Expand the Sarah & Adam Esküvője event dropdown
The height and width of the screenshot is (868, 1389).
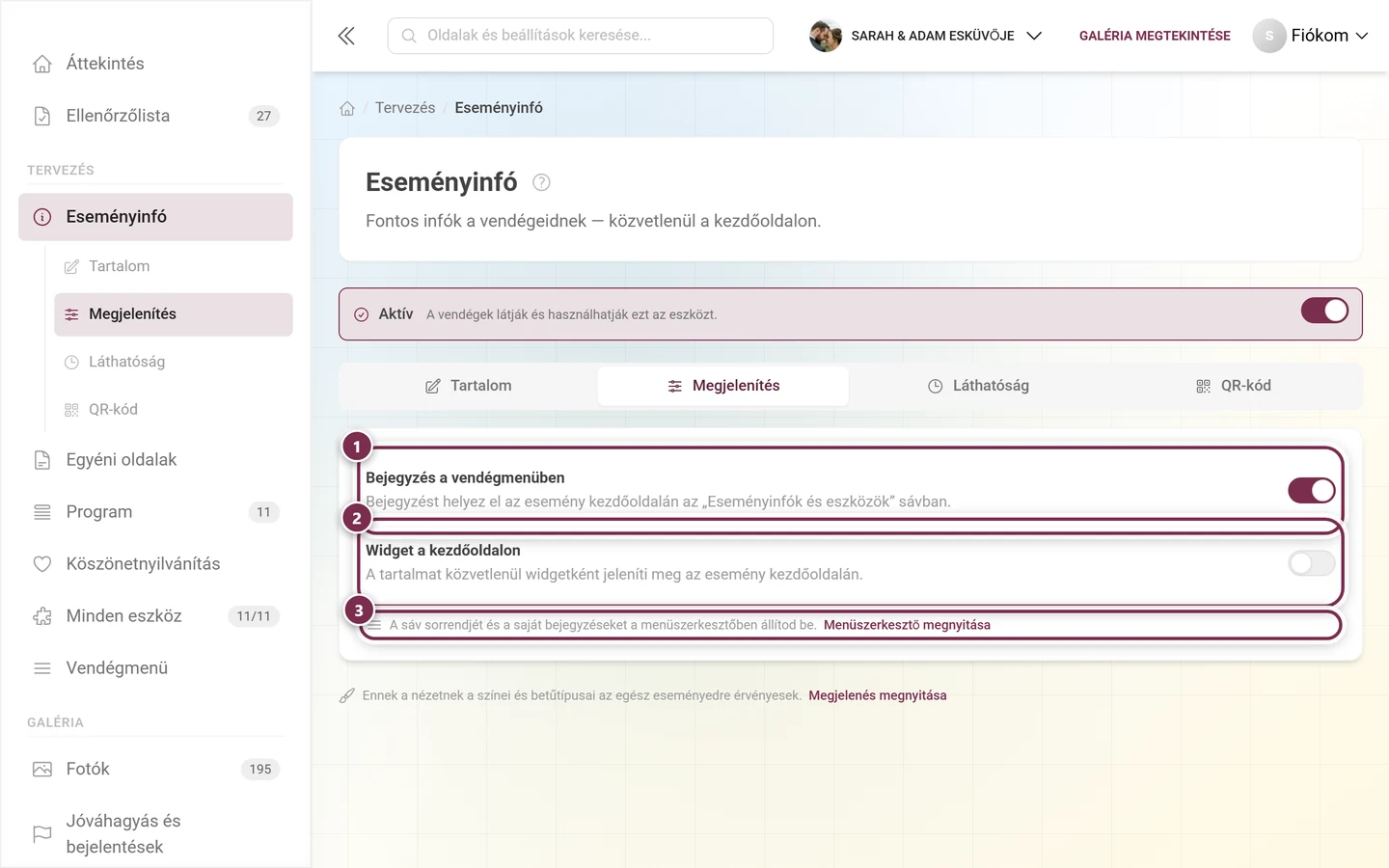point(926,36)
